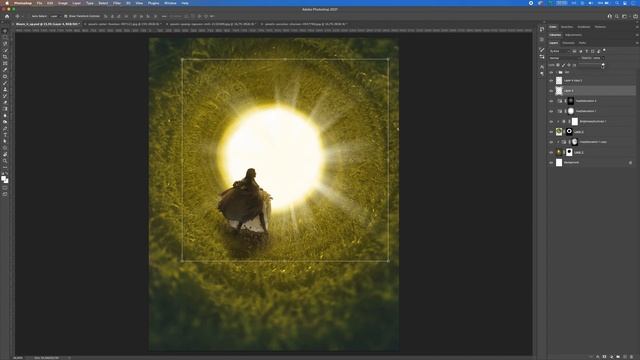The width and height of the screenshot is (640, 360).
Task: Enable the Auto-Select checkbox
Action: tap(29, 16)
